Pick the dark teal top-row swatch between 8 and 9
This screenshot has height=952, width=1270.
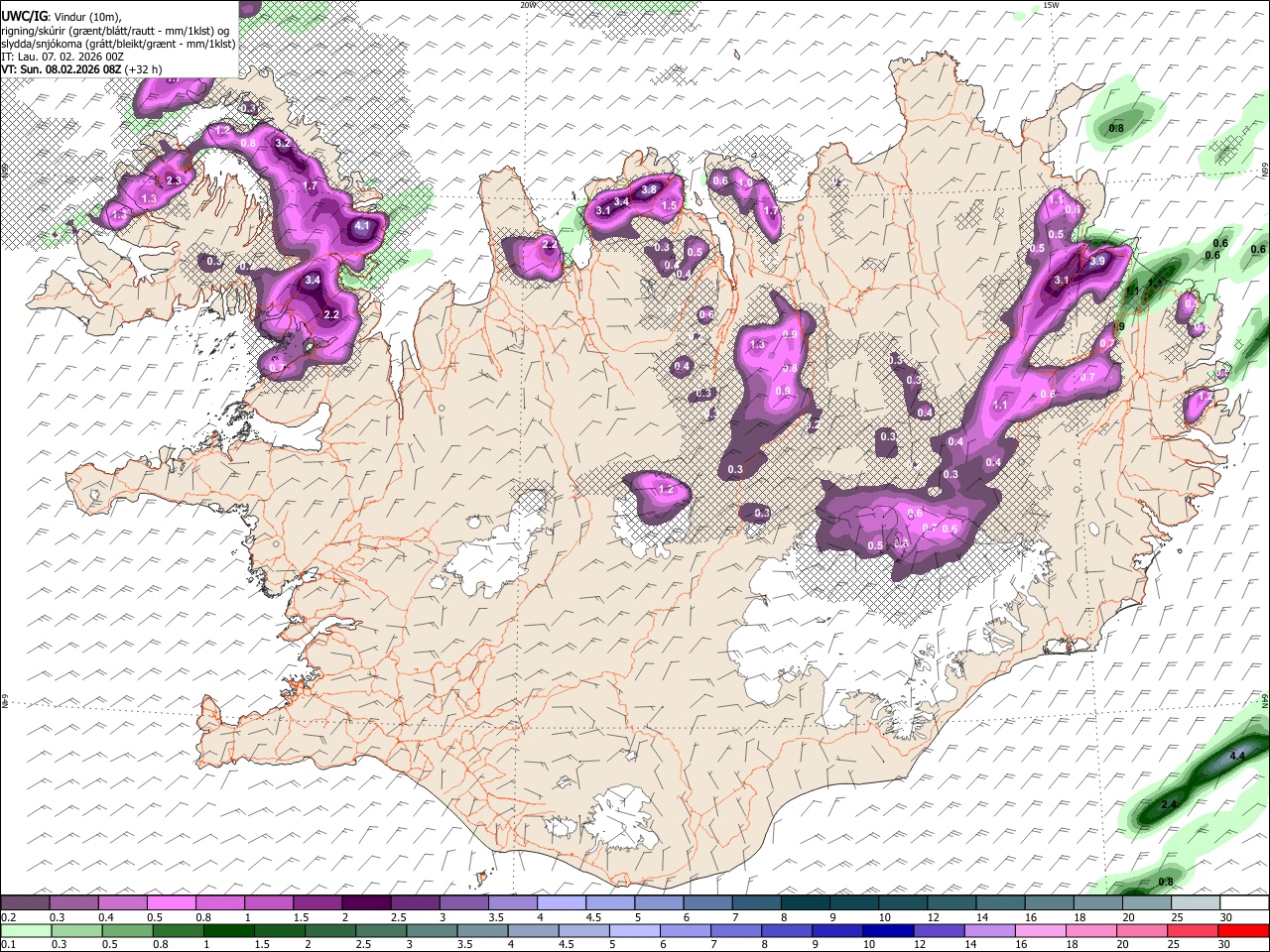[x=804, y=903]
